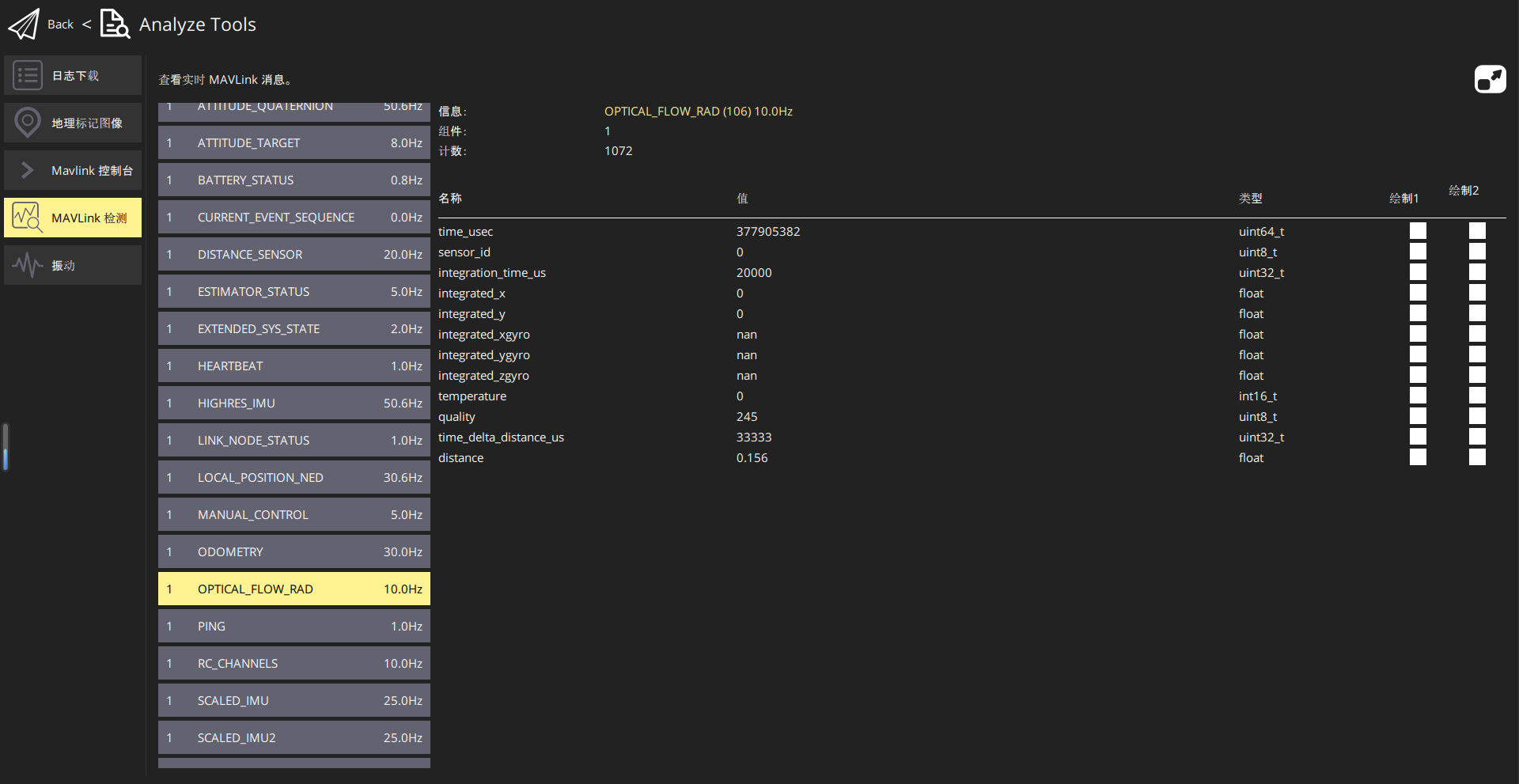Enable 绘制2 plotting for distance
This screenshot has width=1519, height=784.
point(1478,456)
